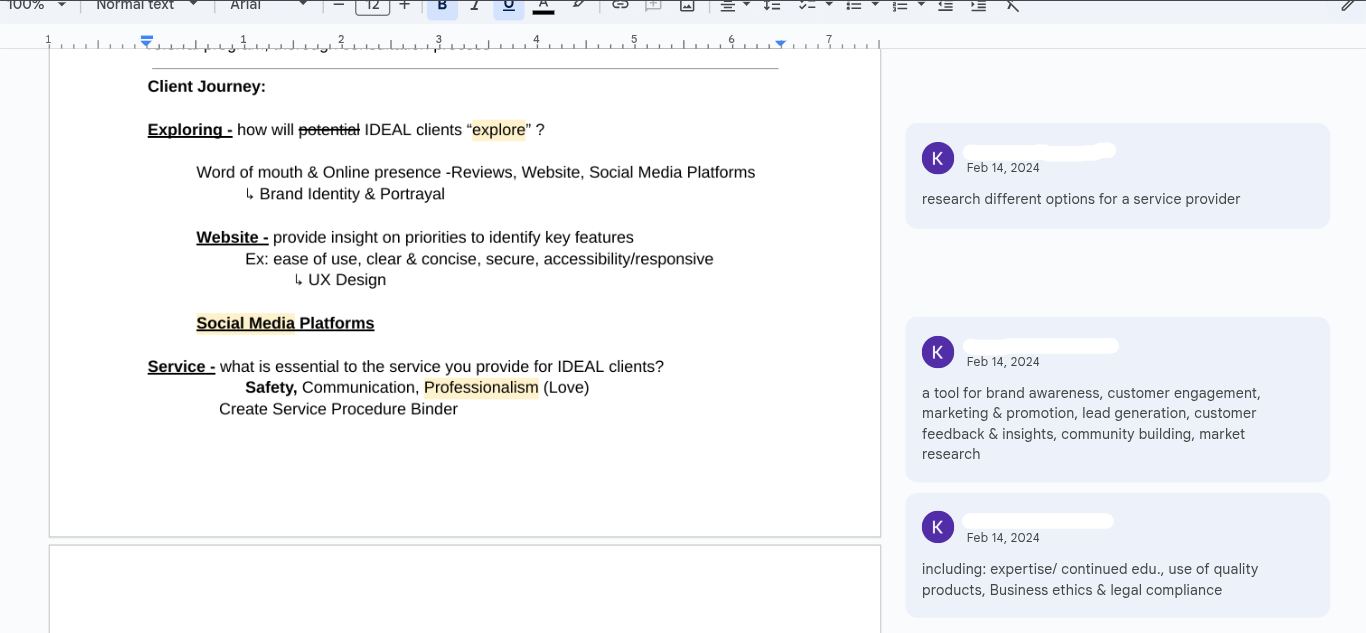Open the highlight color tool
The height and width of the screenshot is (633, 1366).
point(578,6)
